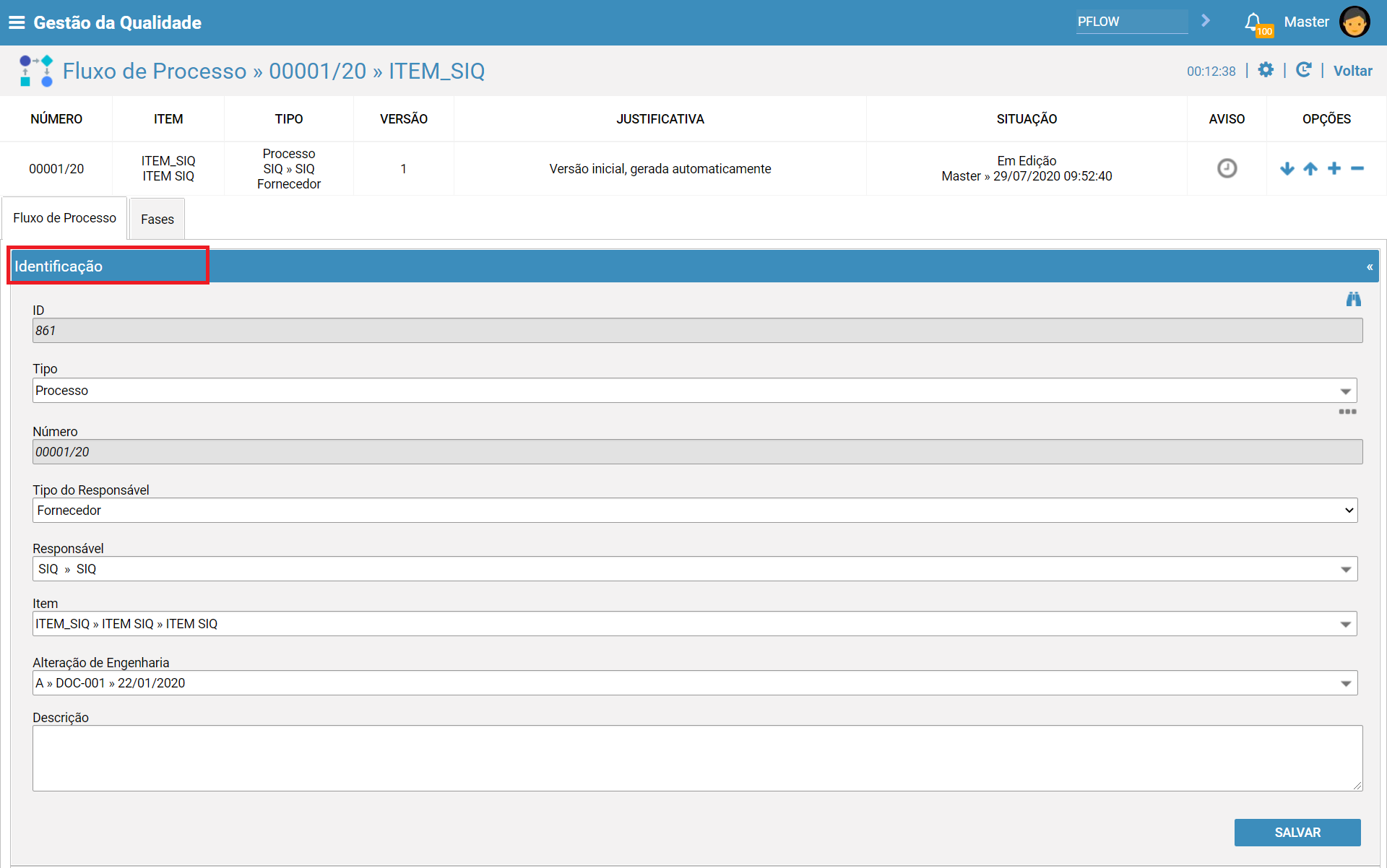This screenshot has height=868, width=1387.
Task: Click the plus option icon
Action: coord(1334,168)
